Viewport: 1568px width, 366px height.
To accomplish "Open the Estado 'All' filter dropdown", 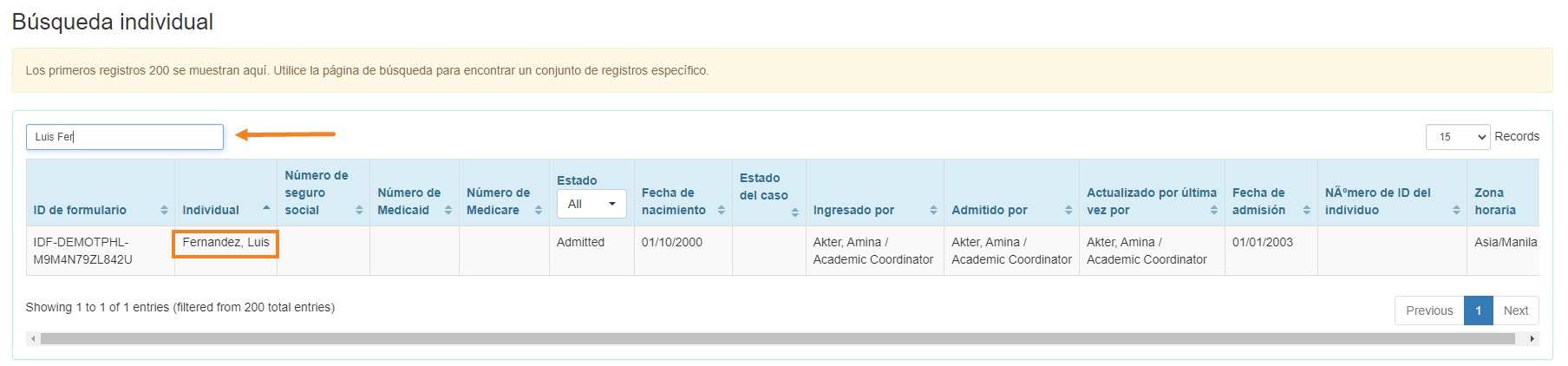I will pos(591,204).
